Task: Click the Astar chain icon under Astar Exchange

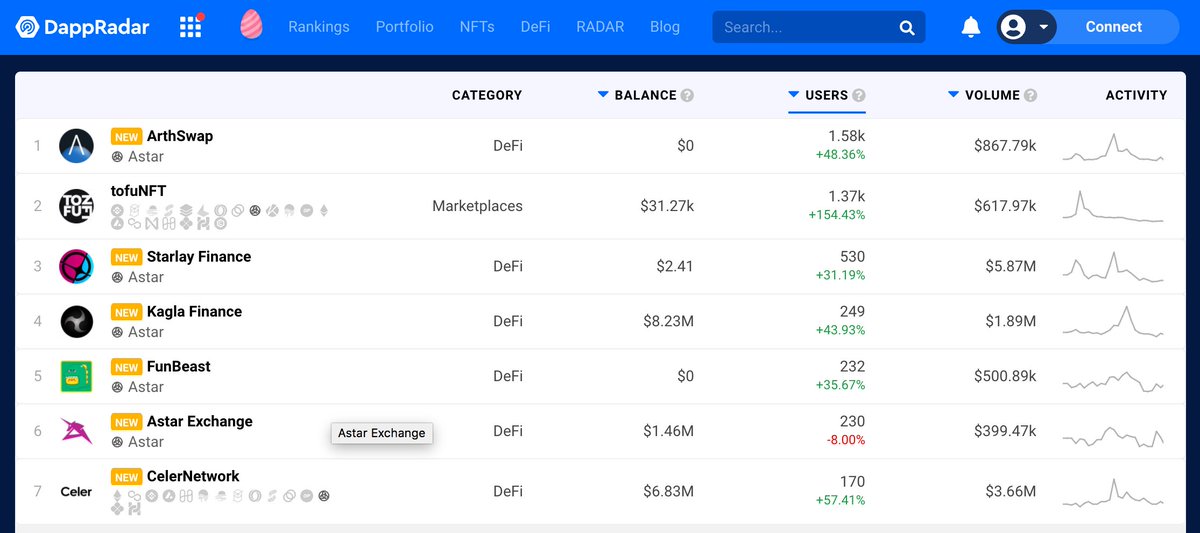Action: [x=117, y=442]
